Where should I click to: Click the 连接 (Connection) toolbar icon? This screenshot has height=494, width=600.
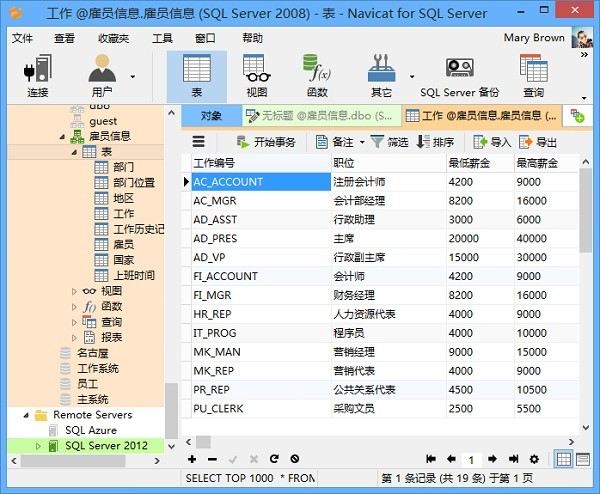coord(38,75)
